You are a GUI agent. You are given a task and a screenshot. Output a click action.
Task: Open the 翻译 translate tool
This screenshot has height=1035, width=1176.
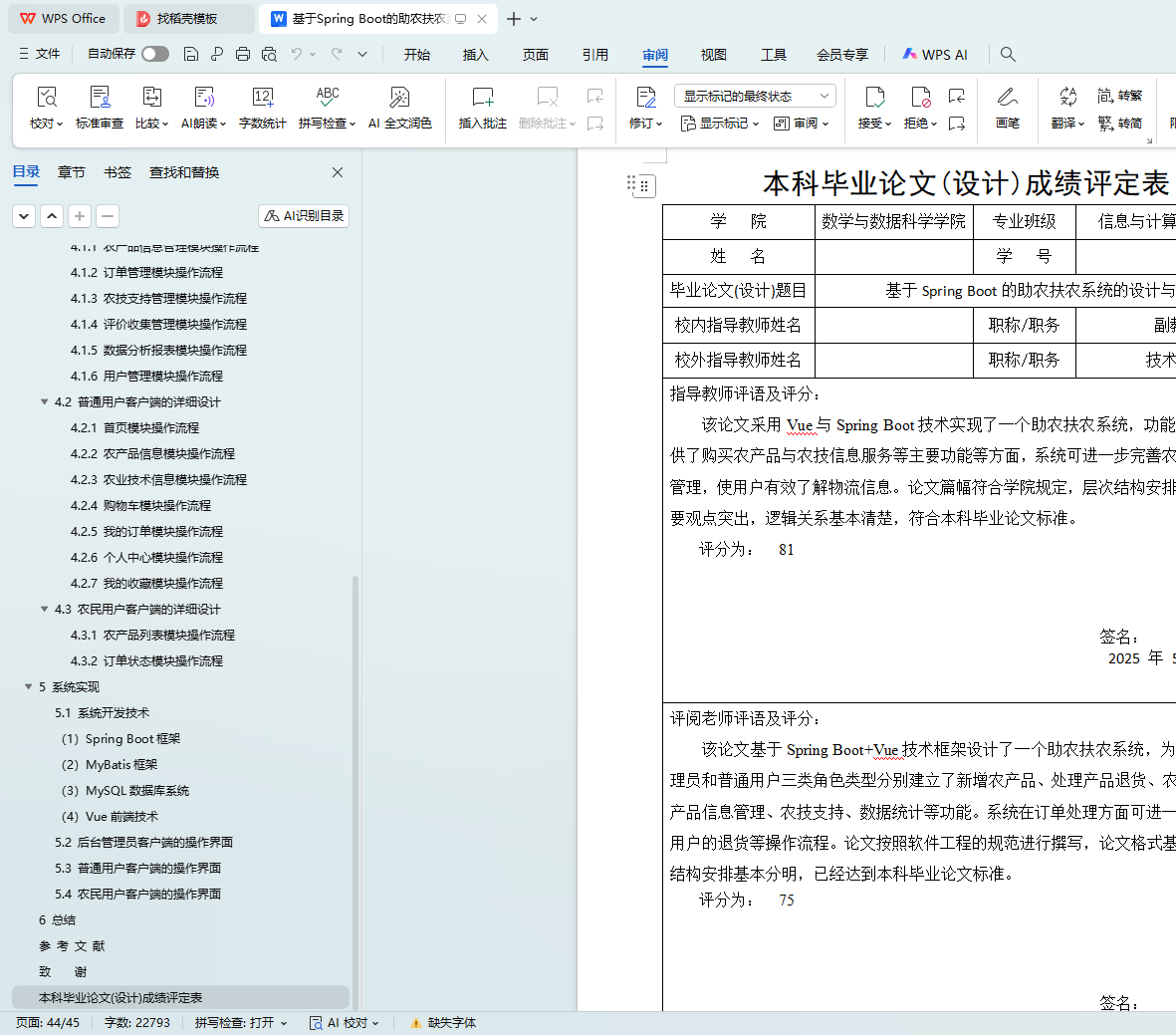point(1067,108)
